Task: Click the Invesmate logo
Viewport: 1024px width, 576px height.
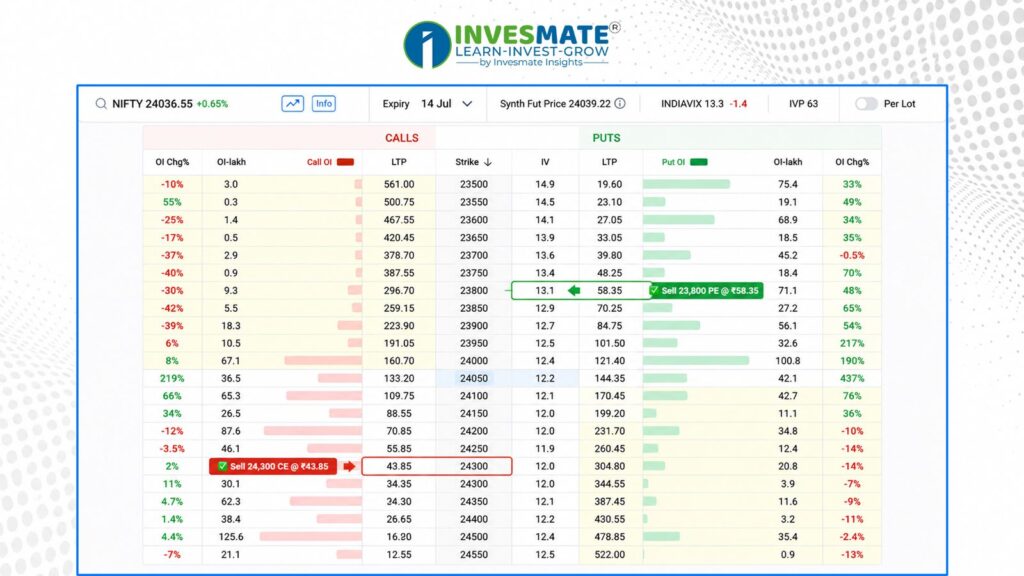Action: point(511,44)
